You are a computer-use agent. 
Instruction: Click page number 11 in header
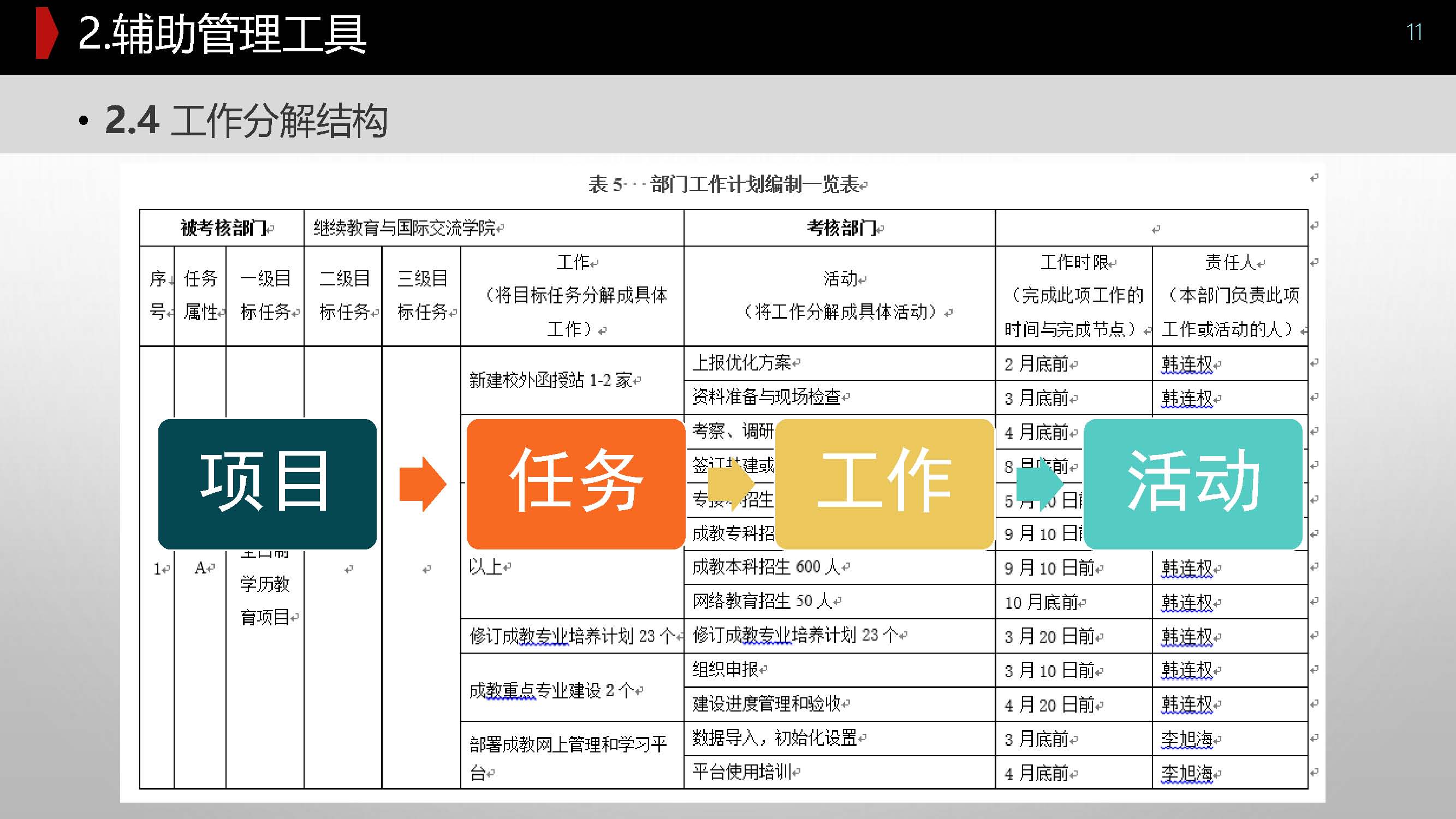[1413, 32]
